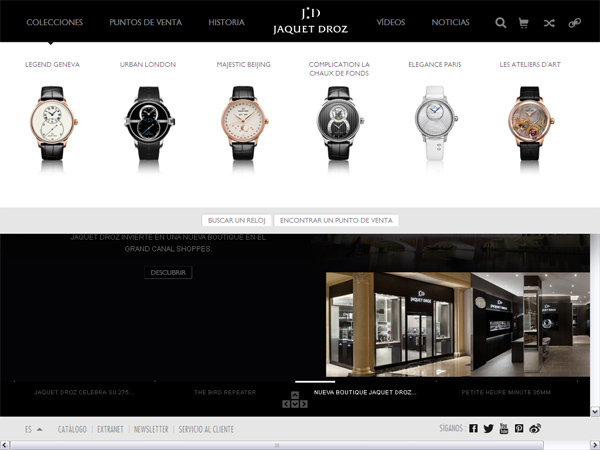This screenshot has width=600, height=450.
Task: Click the tourbillon Complication watch image
Action: click(x=340, y=123)
